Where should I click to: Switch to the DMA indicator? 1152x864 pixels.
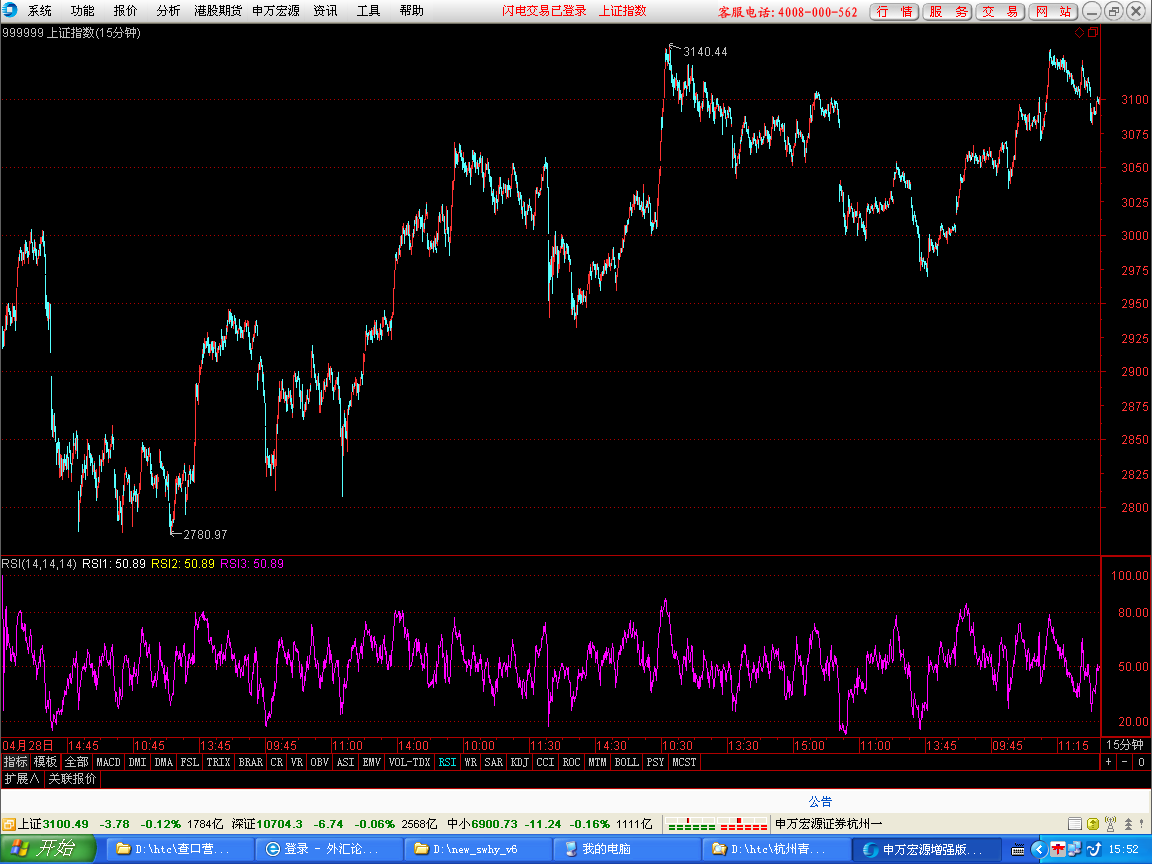pyautogui.click(x=164, y=762)
